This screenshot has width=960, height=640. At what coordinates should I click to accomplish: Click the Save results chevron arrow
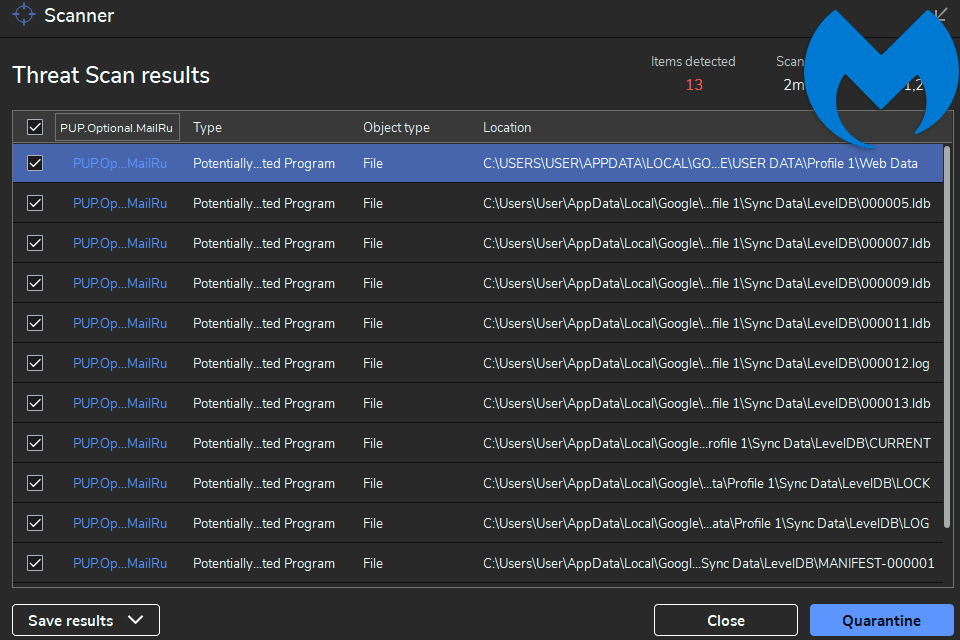pyautogui.click(x=137, y=620)
